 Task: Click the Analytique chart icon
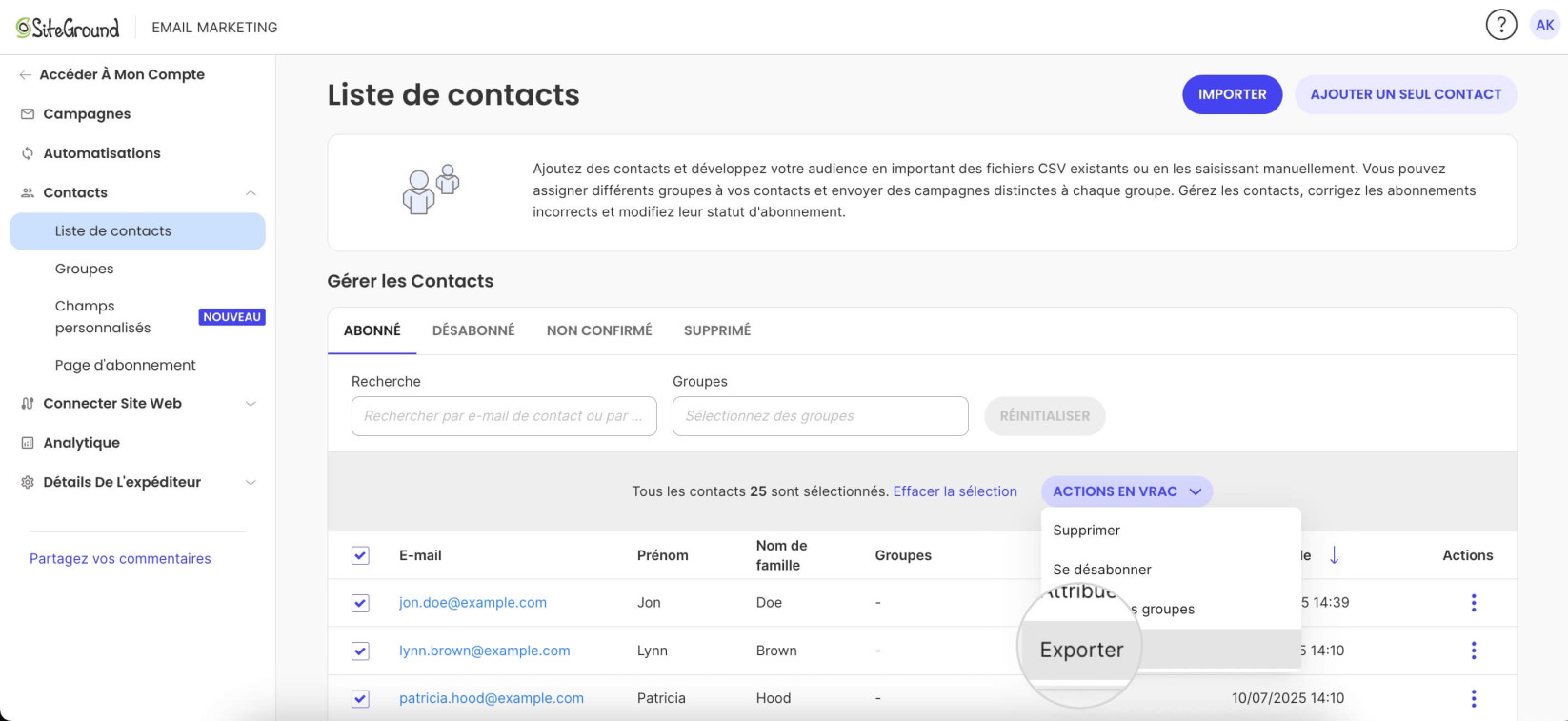[x=28, y=443]
